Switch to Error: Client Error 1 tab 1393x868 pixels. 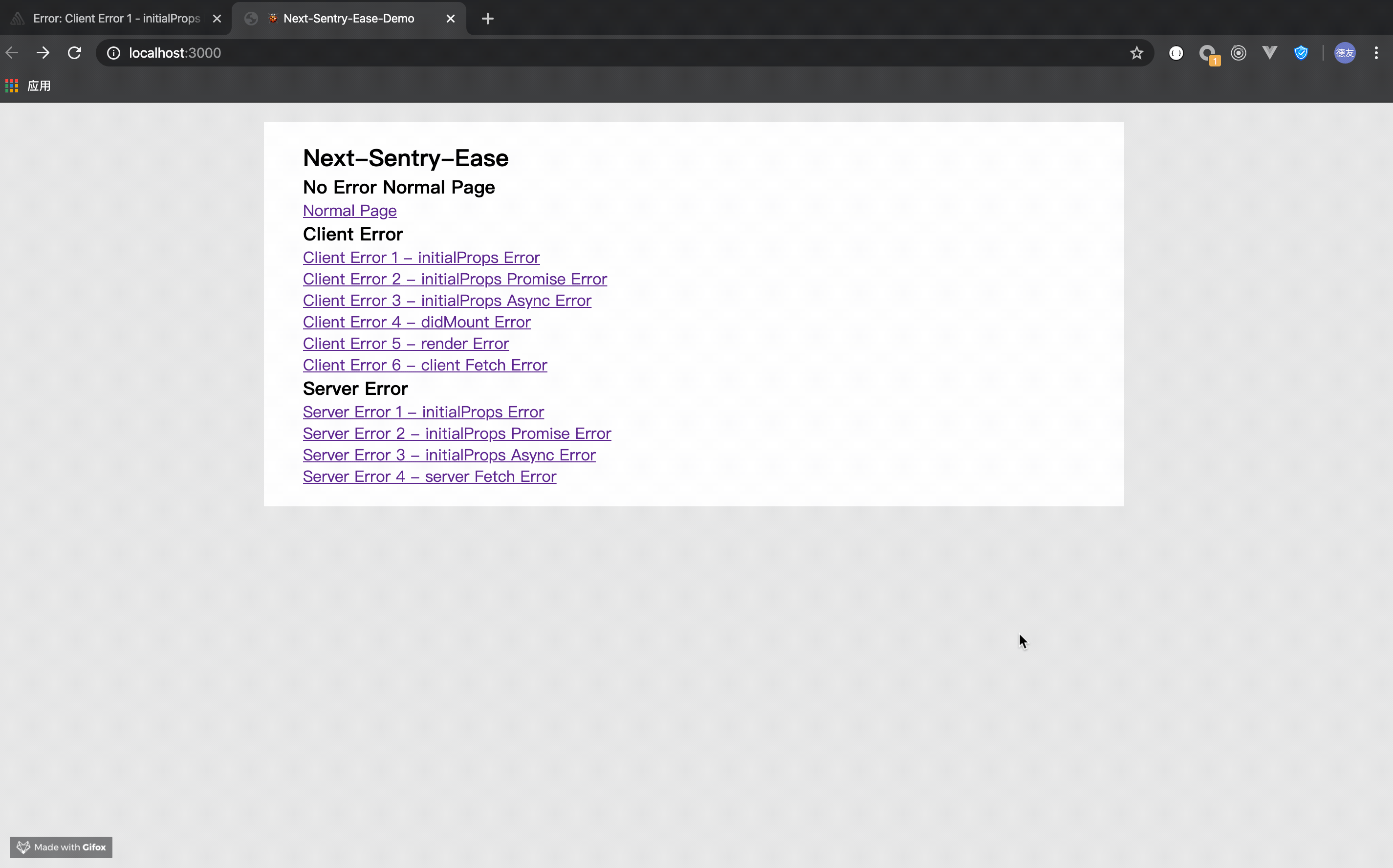tap(116, 19)
